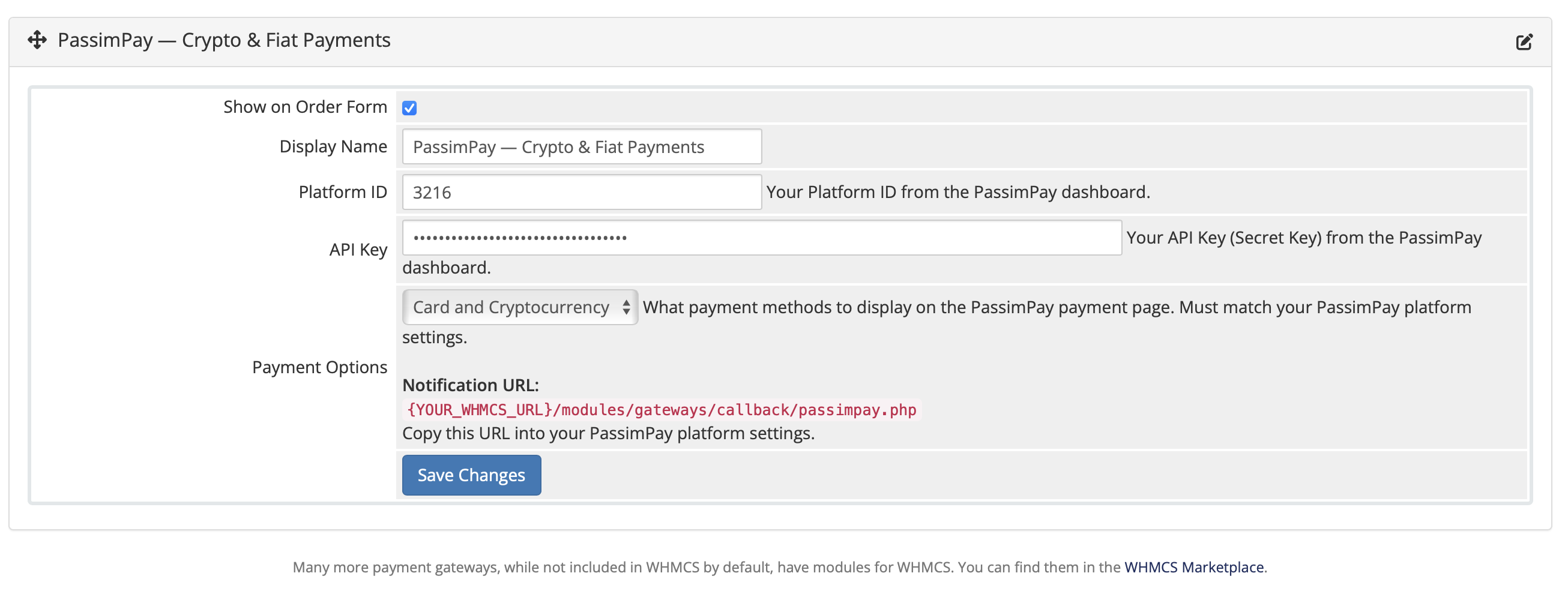Click the bold "Notification URL:" heading
This screenshot has height=600, width=1568.
point(471,385)
